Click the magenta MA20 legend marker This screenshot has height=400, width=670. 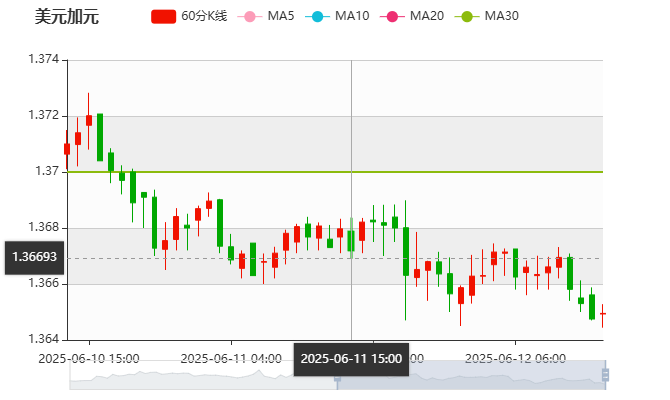pos(392,16)
